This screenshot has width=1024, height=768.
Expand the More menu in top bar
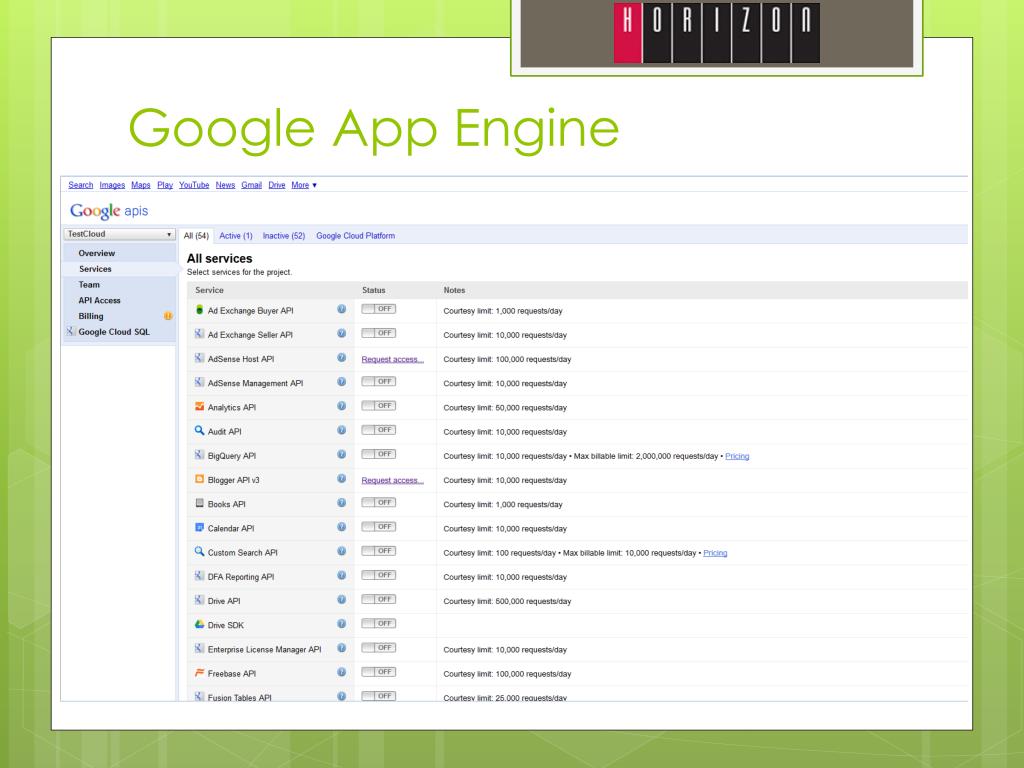coord(304,185)
